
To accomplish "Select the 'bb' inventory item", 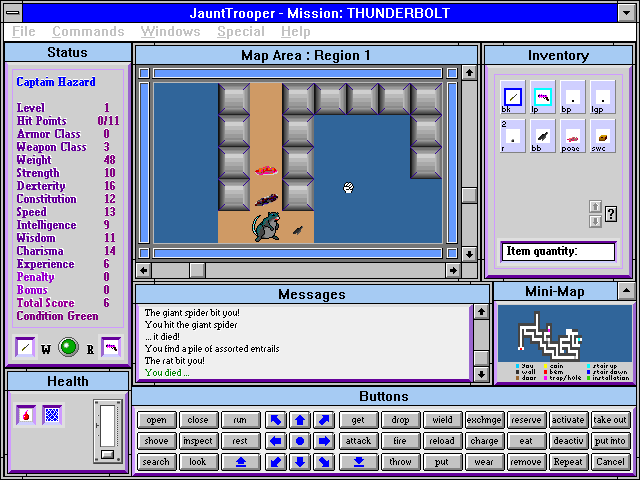I will pyautogui.click(x=543, y=136).
